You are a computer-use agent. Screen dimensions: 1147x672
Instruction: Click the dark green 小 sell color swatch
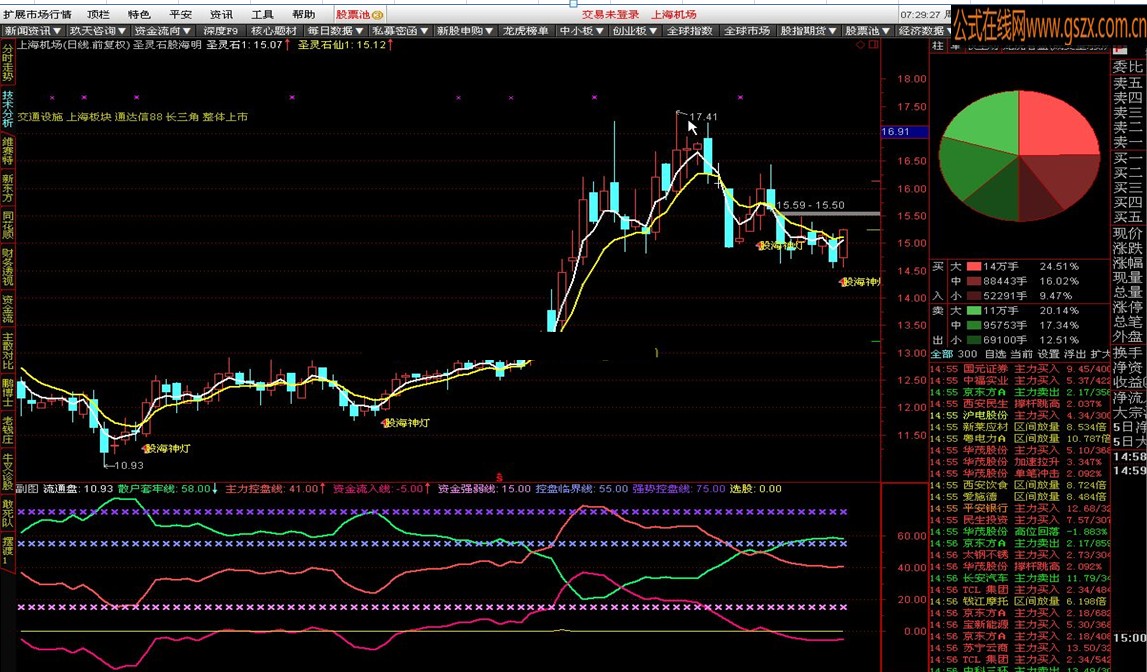click(974, 340)
